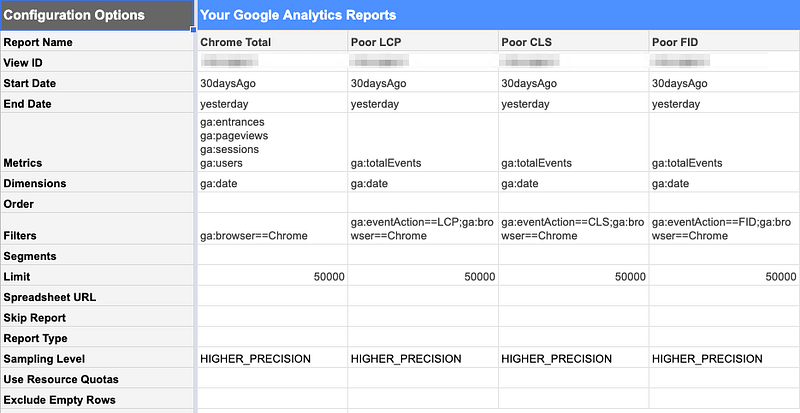Select the blurred View ID cell under Poor LCP
Viewport: 800px width, 413px height.
point(422,62)
